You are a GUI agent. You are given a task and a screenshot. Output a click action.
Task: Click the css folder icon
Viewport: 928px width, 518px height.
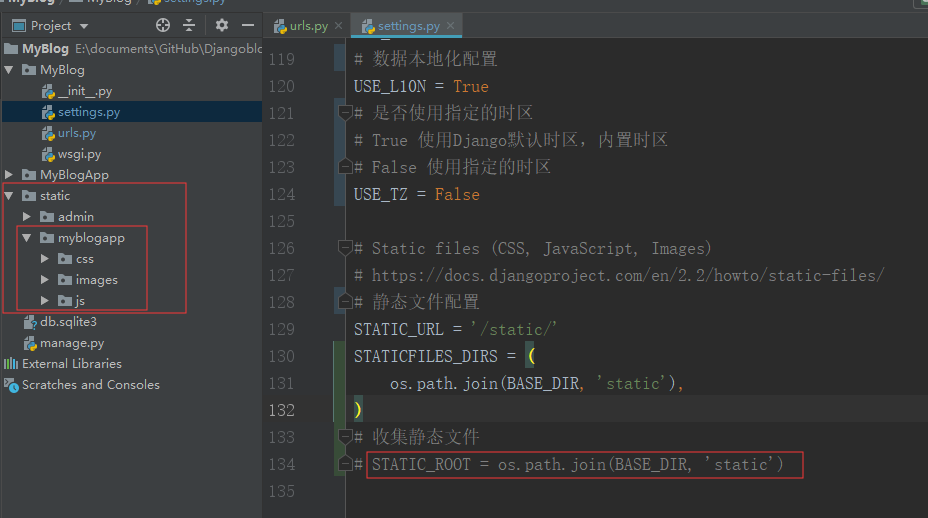65,259
